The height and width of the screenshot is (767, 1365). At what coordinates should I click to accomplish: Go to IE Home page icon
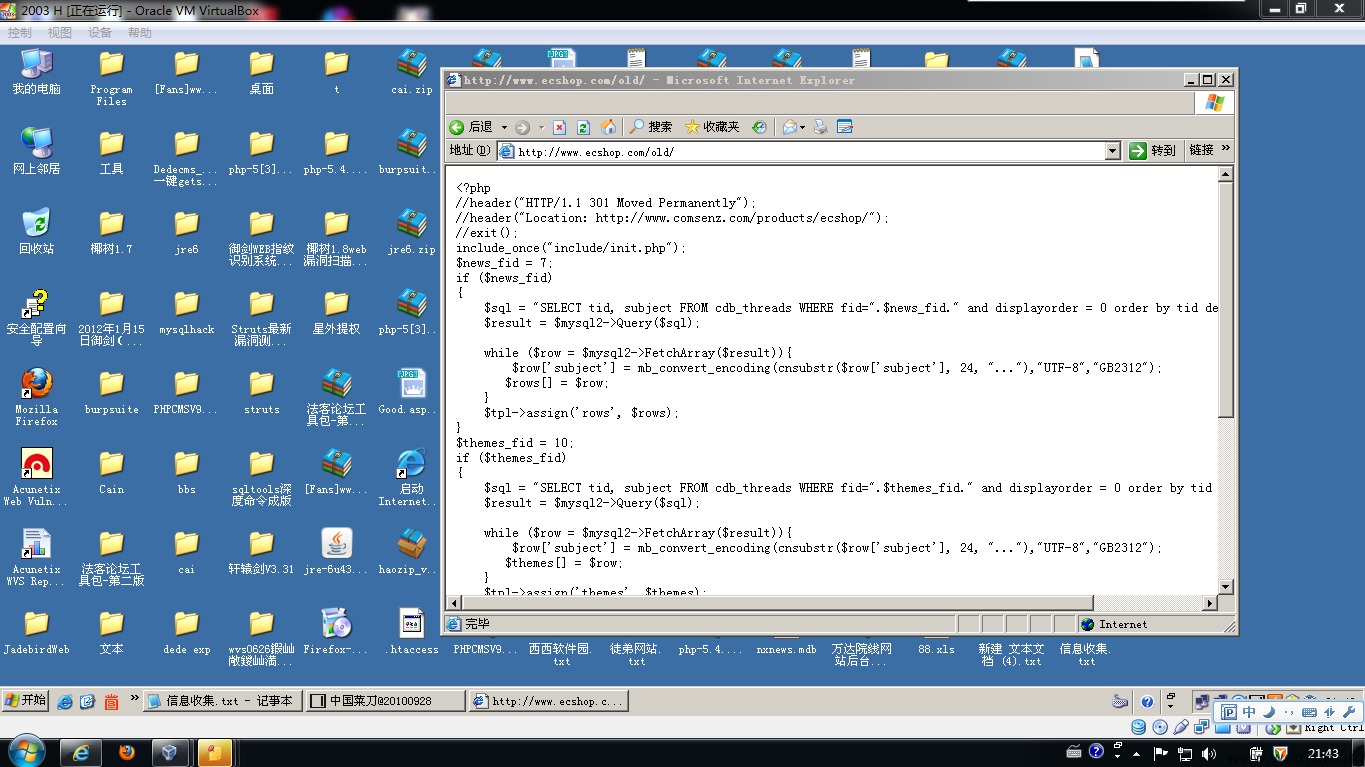tap(608, 127)
